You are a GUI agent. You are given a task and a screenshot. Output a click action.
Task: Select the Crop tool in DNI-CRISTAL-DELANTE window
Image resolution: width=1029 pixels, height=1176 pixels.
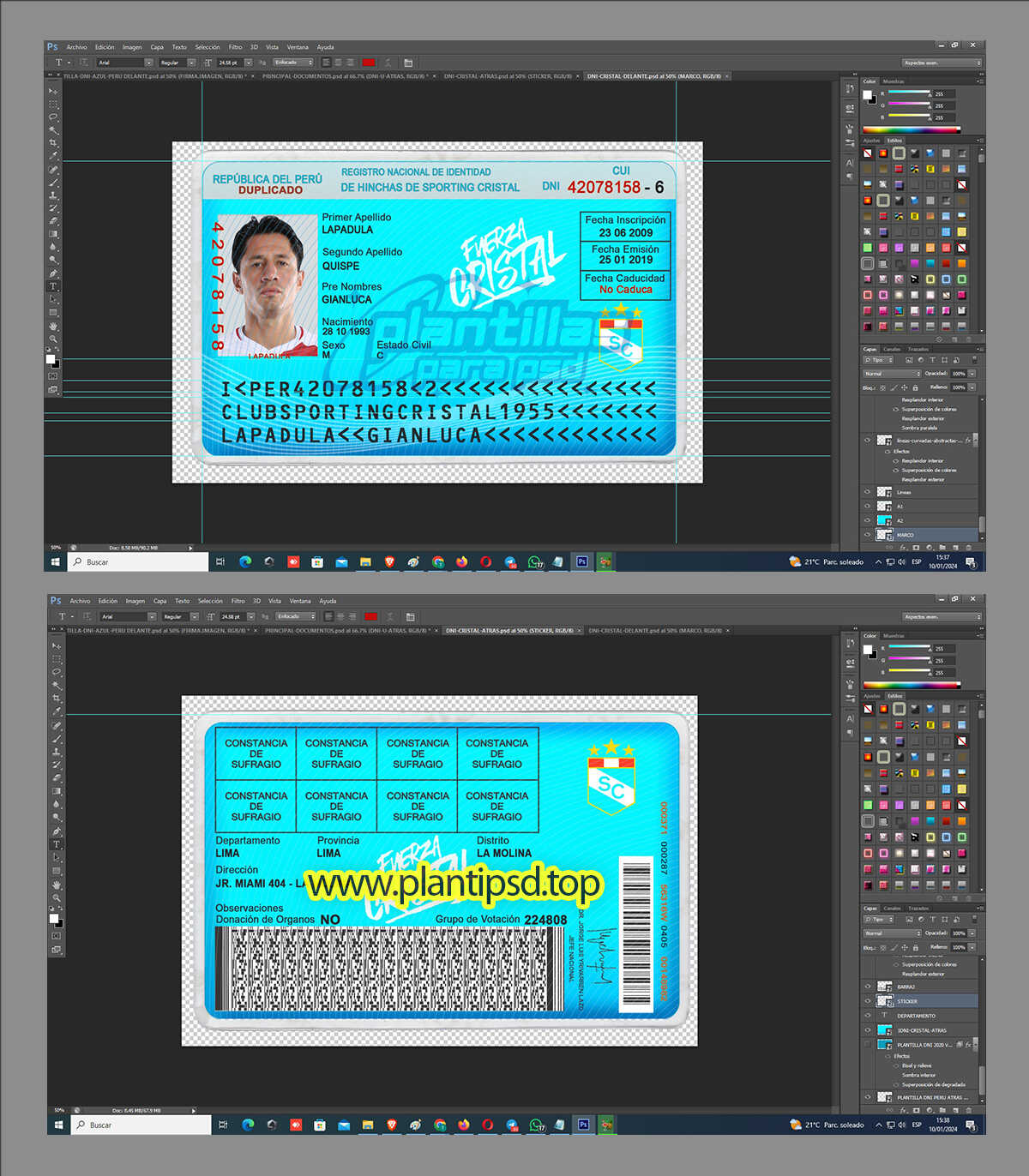coord(53,142)
